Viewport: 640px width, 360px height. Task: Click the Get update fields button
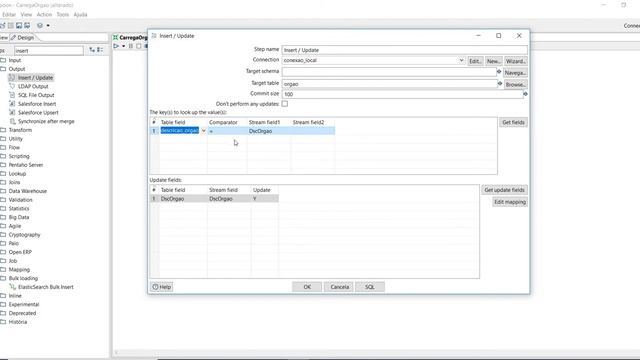click(x=504, y=190)
